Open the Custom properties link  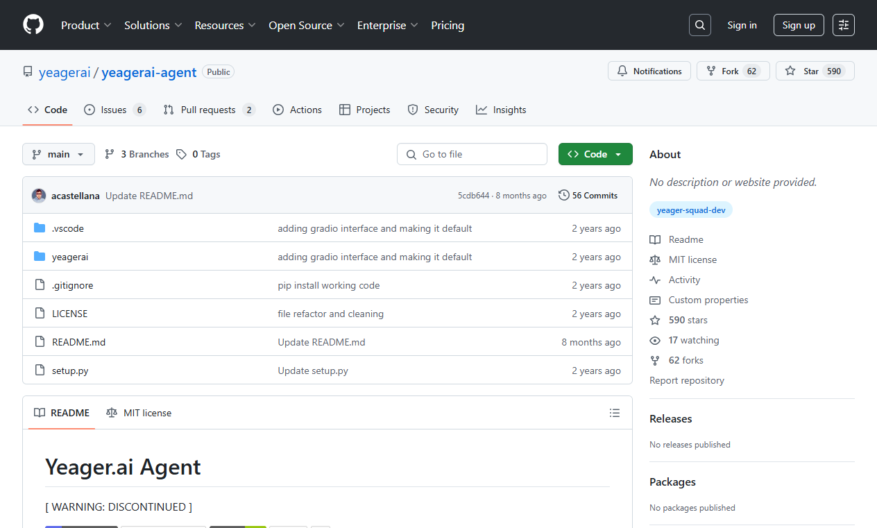tap(708, 300)
